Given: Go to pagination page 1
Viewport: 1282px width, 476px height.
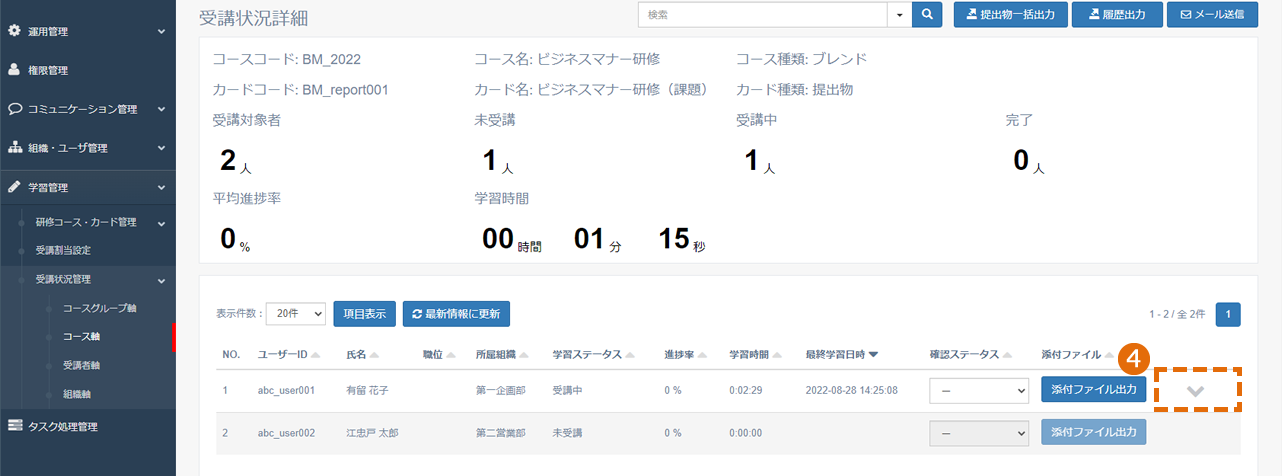Looking at the screenshot, I should tap(1229, 314).
